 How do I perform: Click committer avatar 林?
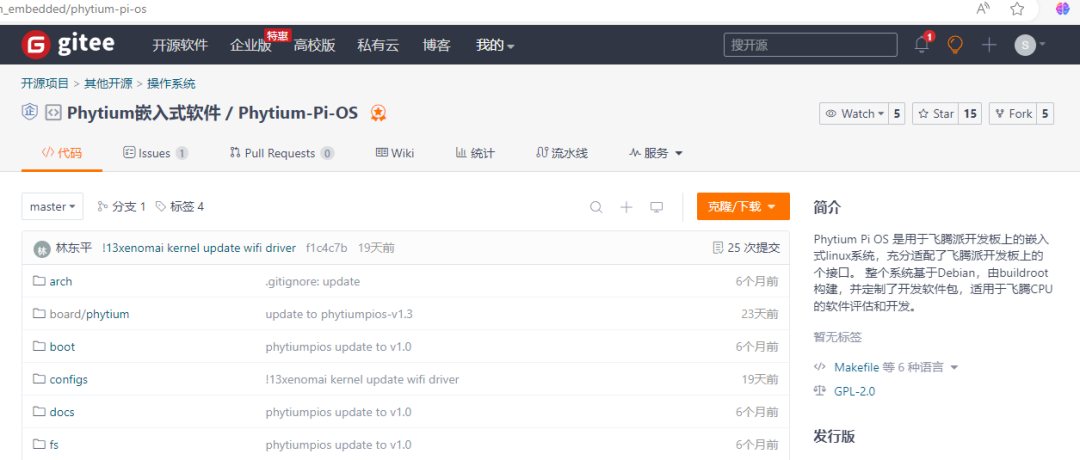[42, 249]
